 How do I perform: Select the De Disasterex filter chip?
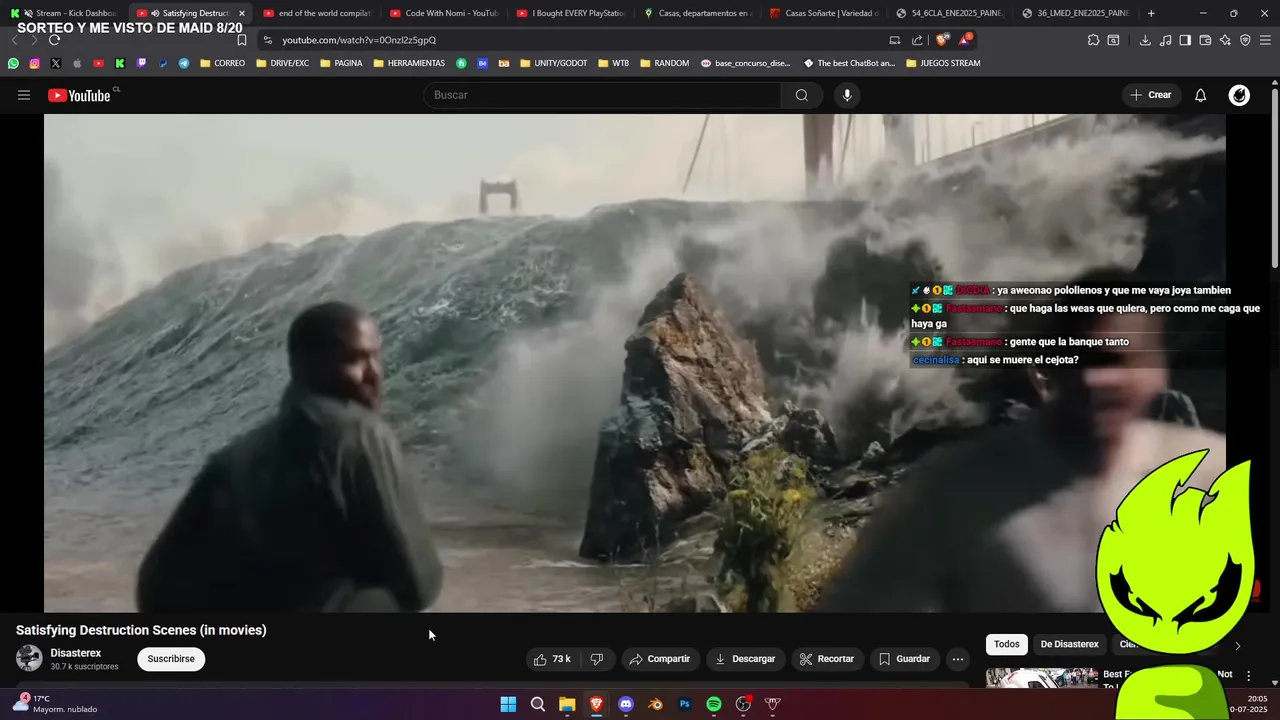[x=1069, y=644]
